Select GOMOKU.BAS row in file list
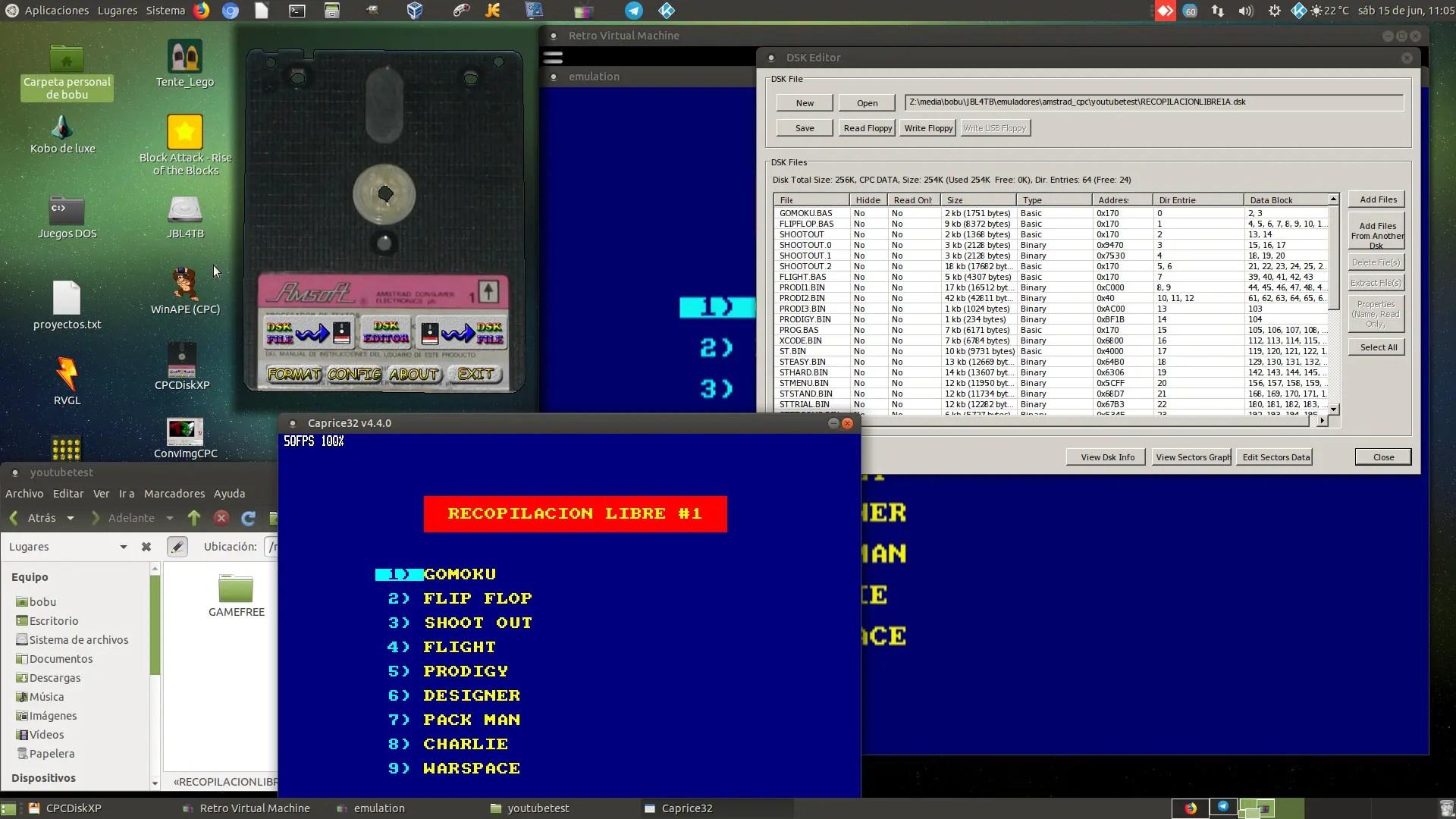Viewport: 1456px width, 819px height. [x=1052, y=213]
